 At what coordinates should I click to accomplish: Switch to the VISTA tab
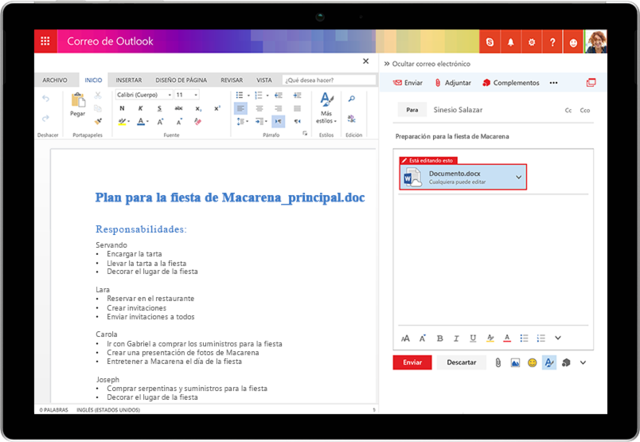[x=264, y=80]
